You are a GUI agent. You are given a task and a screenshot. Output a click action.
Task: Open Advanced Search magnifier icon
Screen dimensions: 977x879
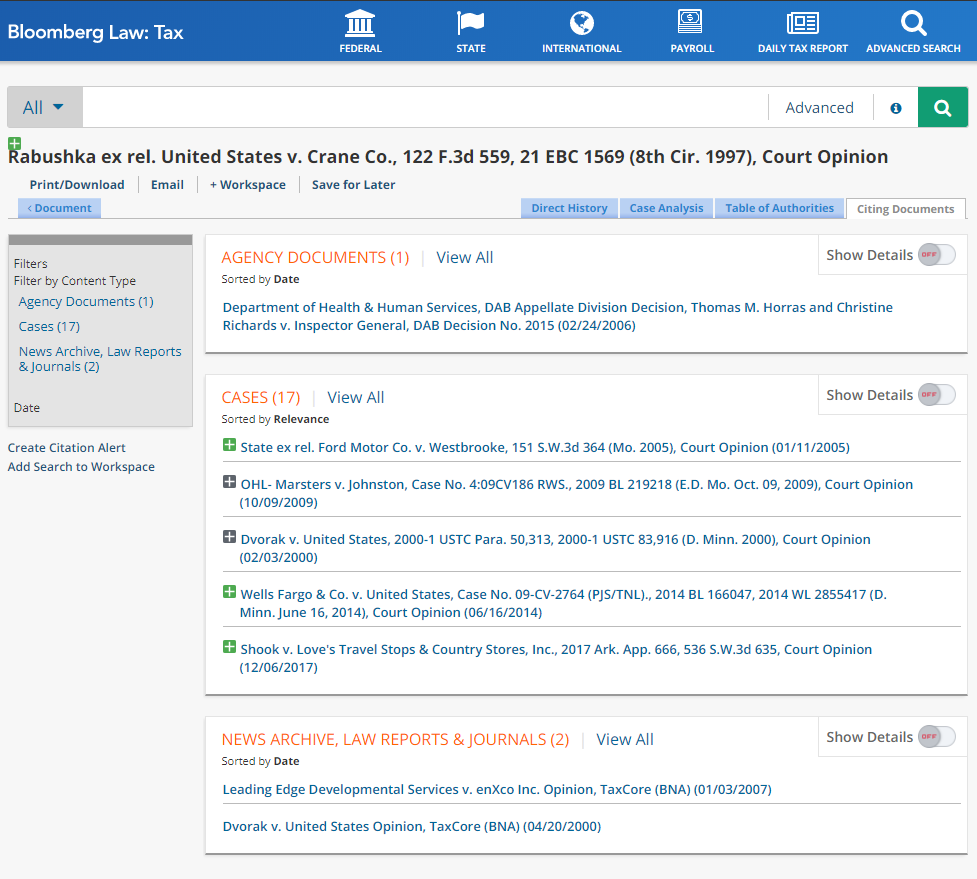click(913, 23)
